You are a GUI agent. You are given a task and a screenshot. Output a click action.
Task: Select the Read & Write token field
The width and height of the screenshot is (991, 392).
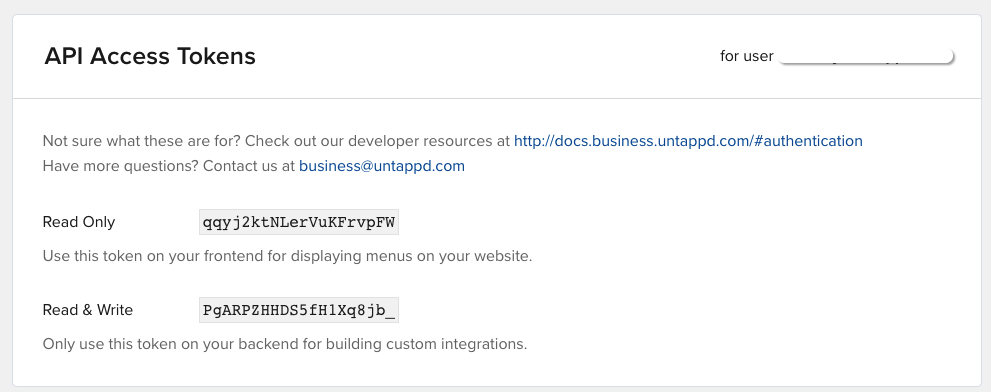(298, 310)
